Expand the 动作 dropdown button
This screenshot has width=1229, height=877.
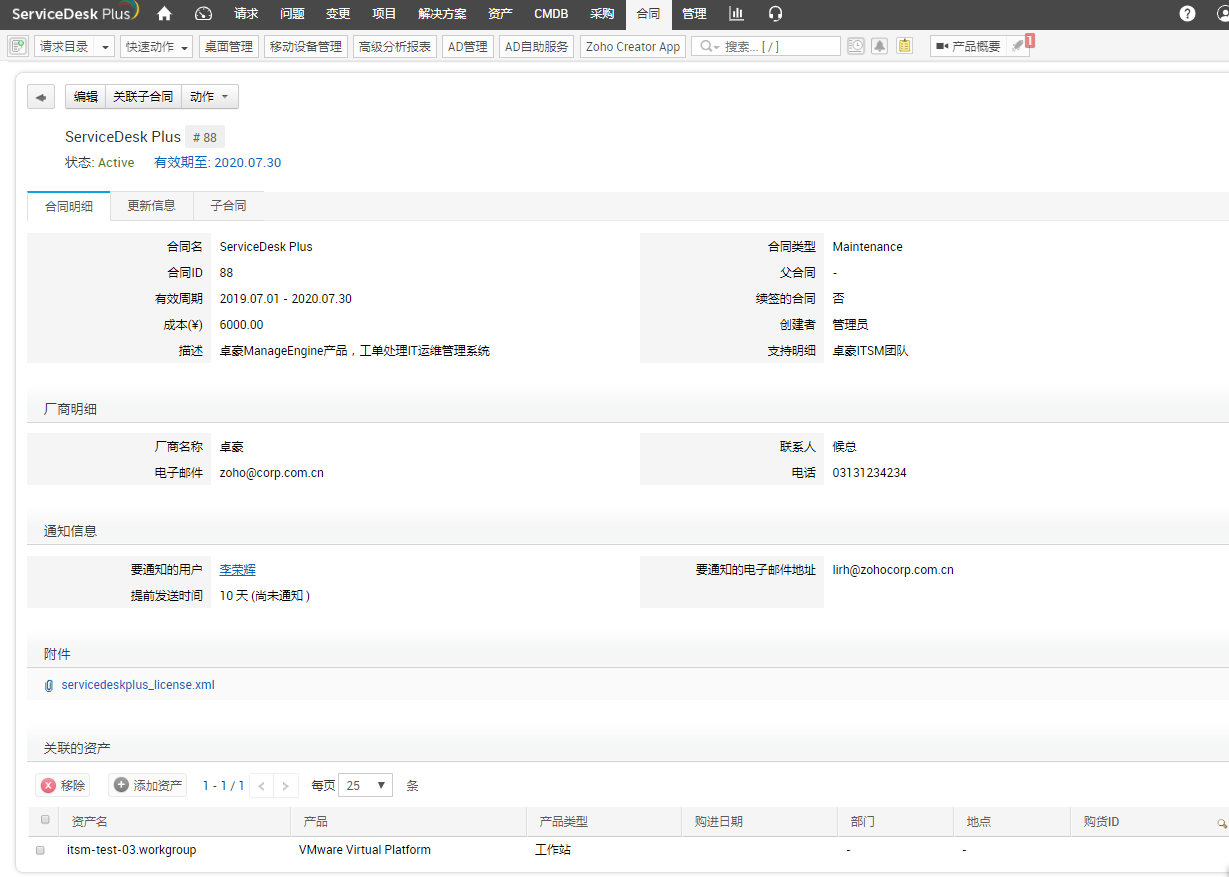tap(209, 97)
